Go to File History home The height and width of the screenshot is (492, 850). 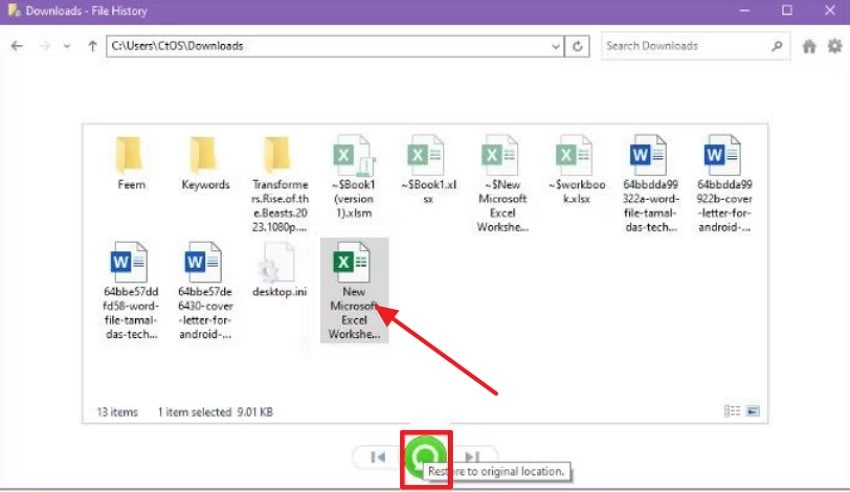809,47
